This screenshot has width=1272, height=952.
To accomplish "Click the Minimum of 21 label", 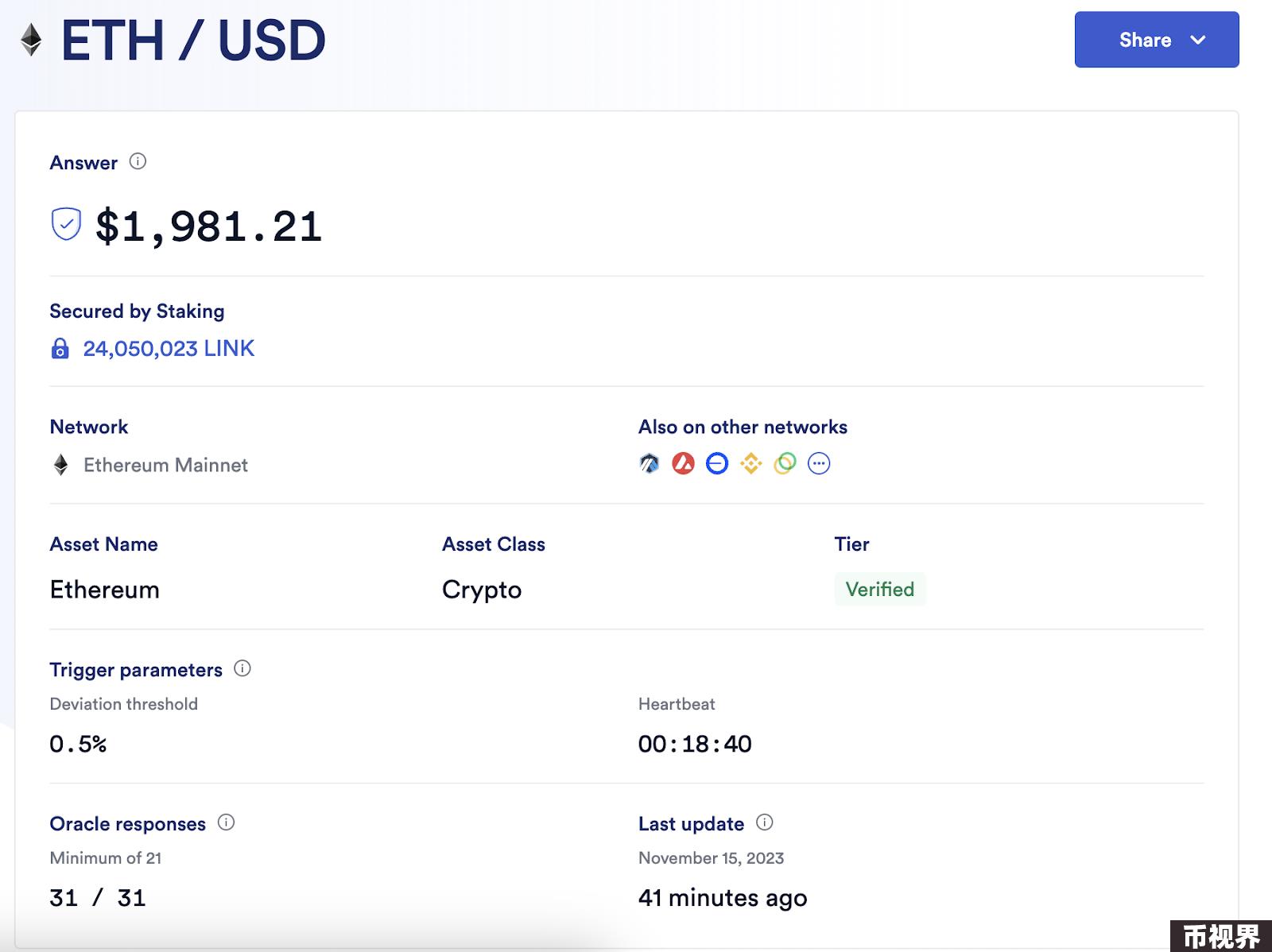I will pos(106,858).
